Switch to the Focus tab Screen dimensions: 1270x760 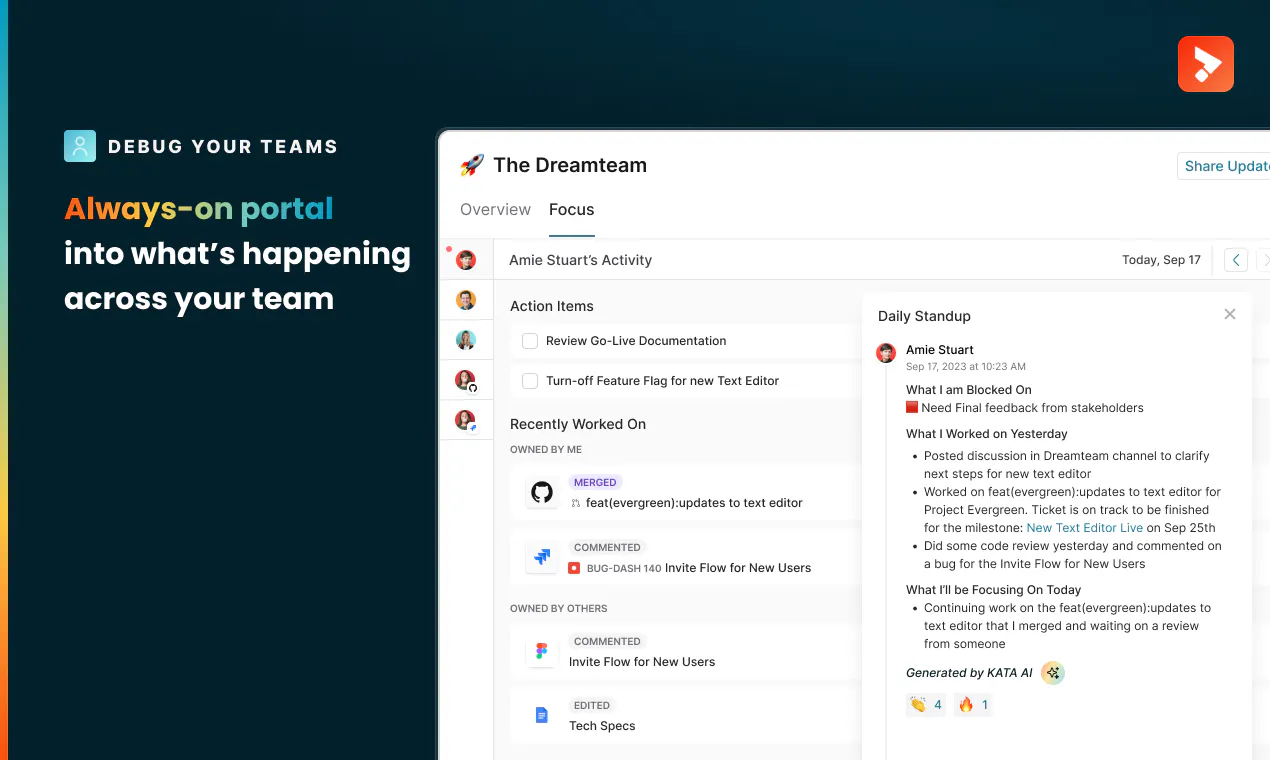click(x=571, y=209)
